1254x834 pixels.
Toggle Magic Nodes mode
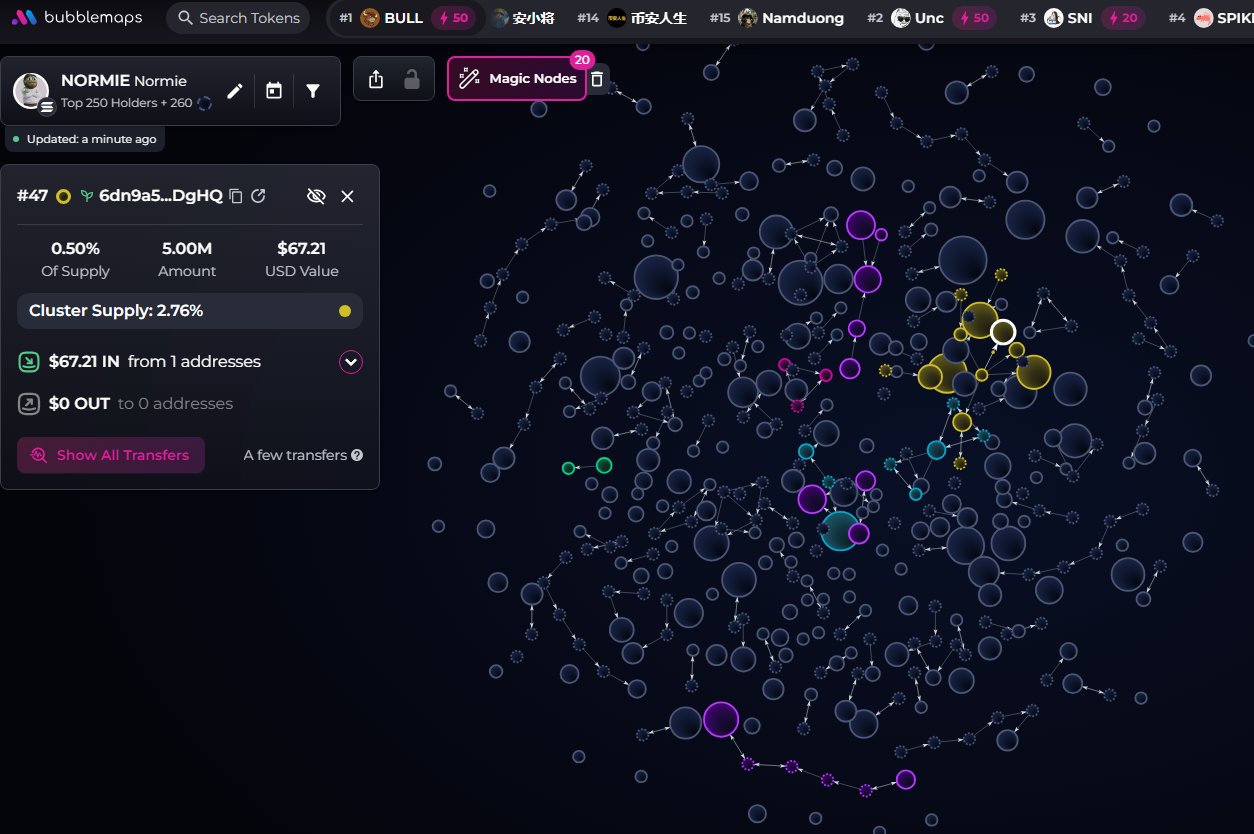(517, 79)
